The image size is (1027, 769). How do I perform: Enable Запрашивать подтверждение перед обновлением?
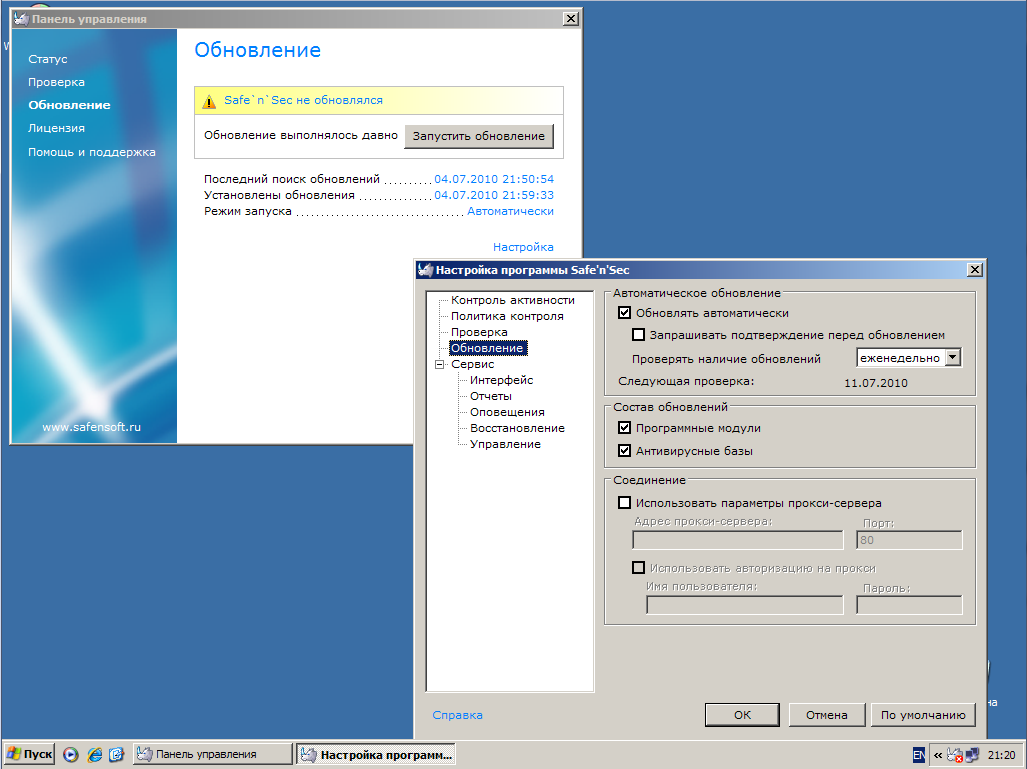tap(639, 335)
